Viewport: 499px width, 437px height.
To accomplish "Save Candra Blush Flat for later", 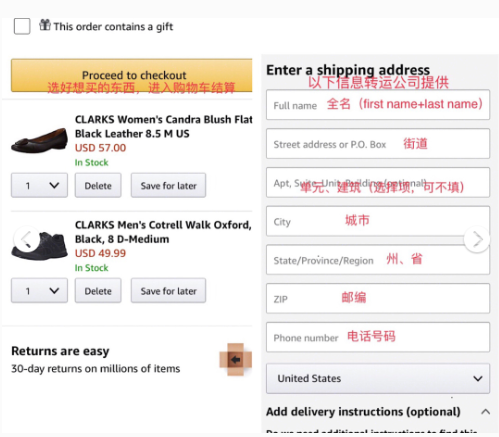I will click(168, 185).
